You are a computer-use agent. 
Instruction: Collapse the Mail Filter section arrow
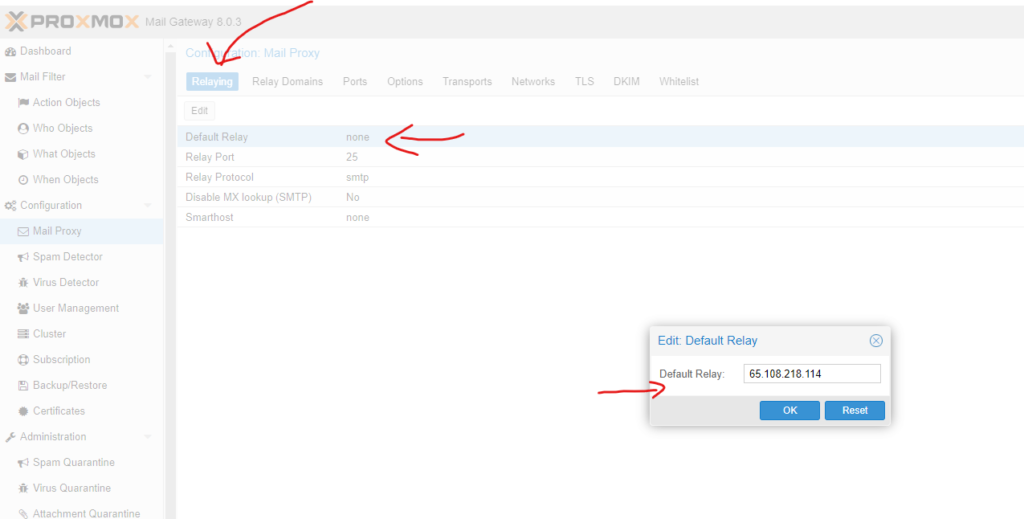coord(148,77)
